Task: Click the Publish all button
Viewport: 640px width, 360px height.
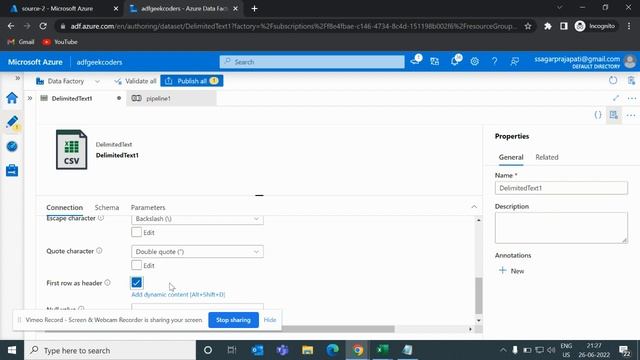Action: coord(191,81)
